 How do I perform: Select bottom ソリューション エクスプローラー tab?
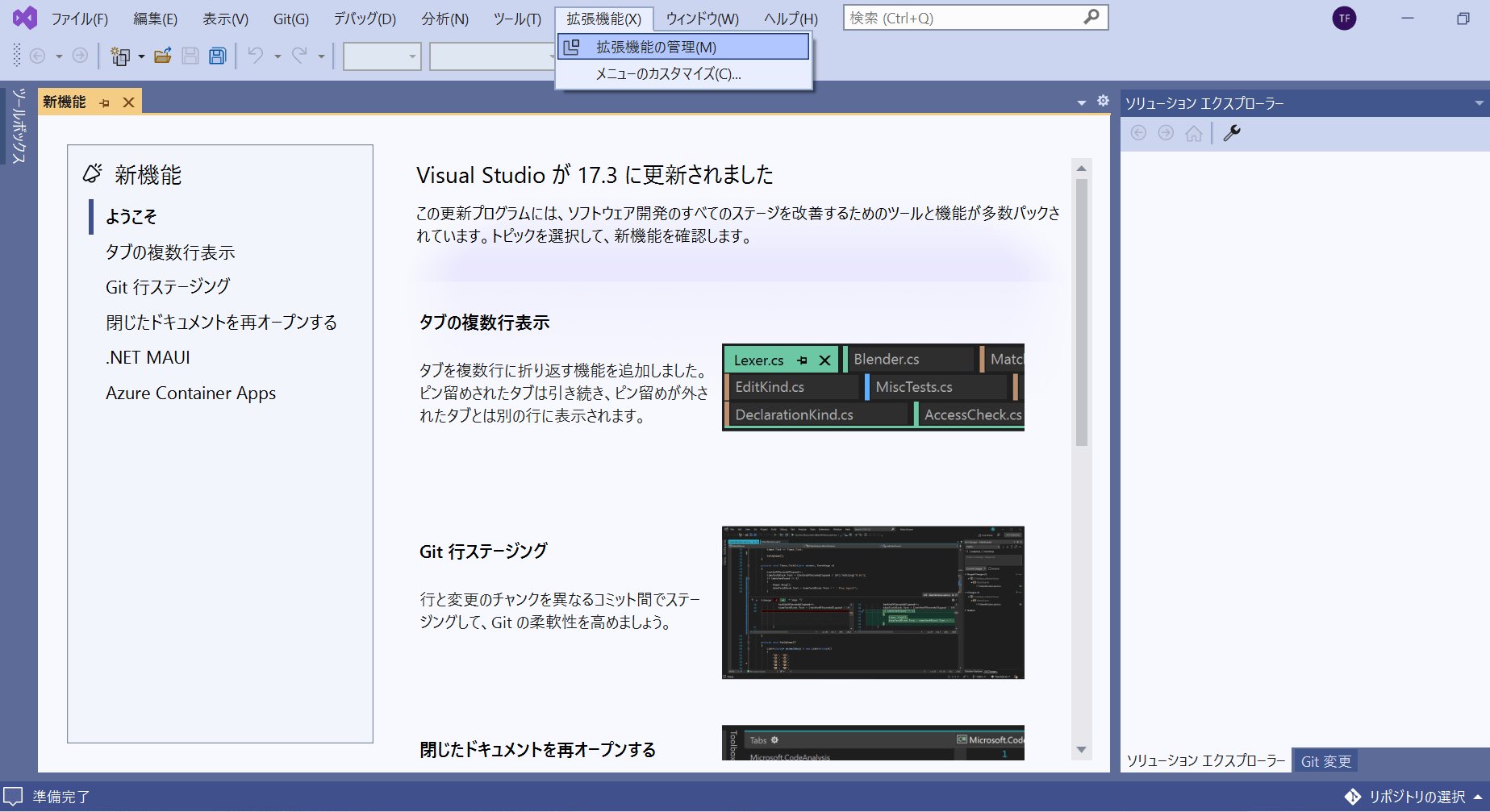(1205, 761)
